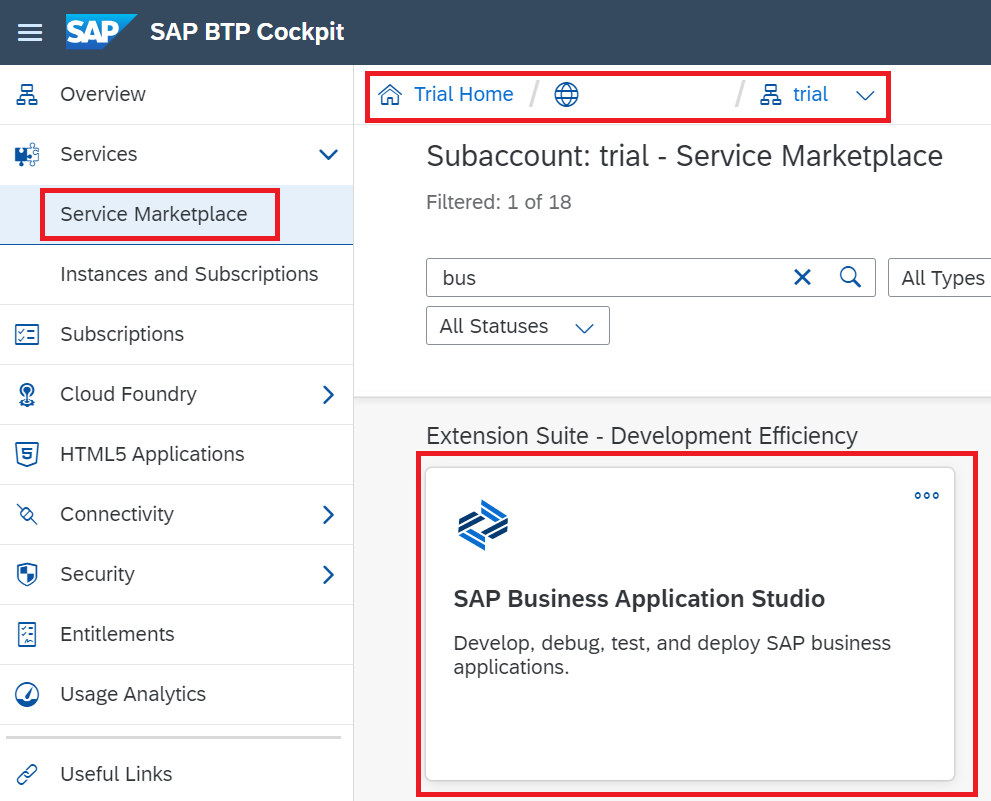This screenshot has height=801, width=991.
Task: Clear the search field with the X
Action: (x=803, y=277)
